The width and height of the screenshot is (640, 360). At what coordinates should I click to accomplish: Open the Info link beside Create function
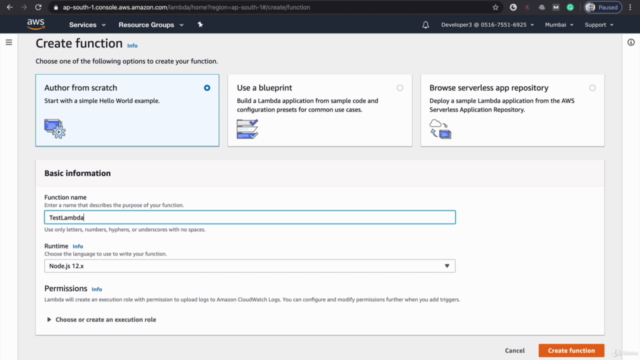(x=132, y=46)
